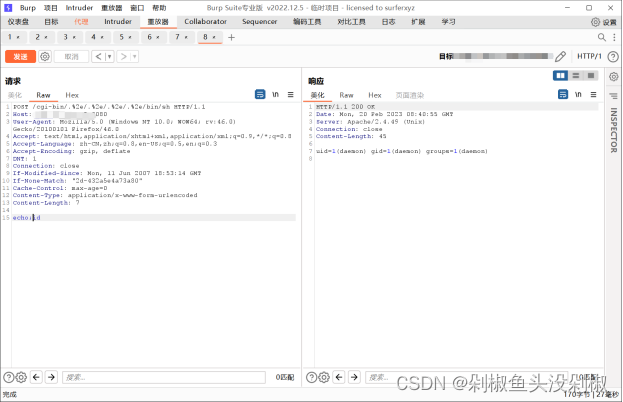The height and width of the screenshot is (402, 623).
Task: Open the Logger (日志) tab
Action: [x=389, y=22]
